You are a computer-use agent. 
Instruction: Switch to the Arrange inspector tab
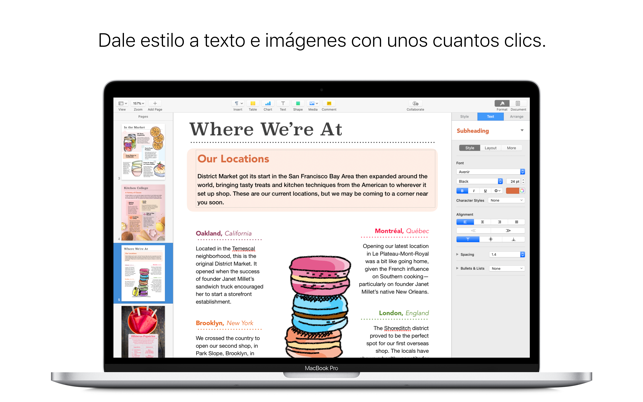pos(516,117)
